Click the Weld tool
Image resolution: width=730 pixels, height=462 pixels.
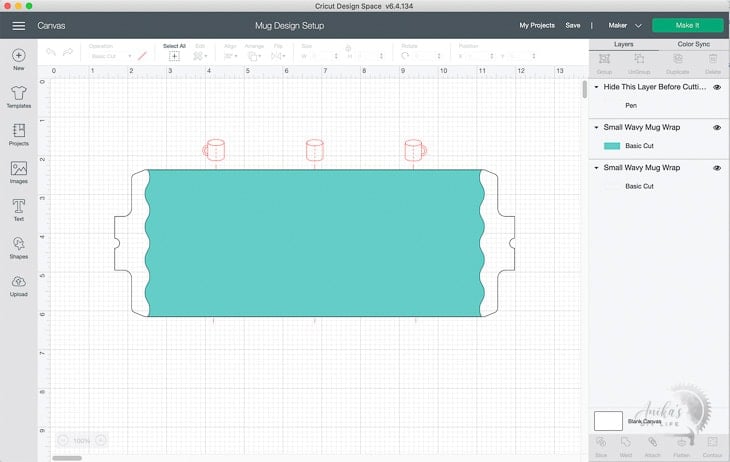(626, 442)
